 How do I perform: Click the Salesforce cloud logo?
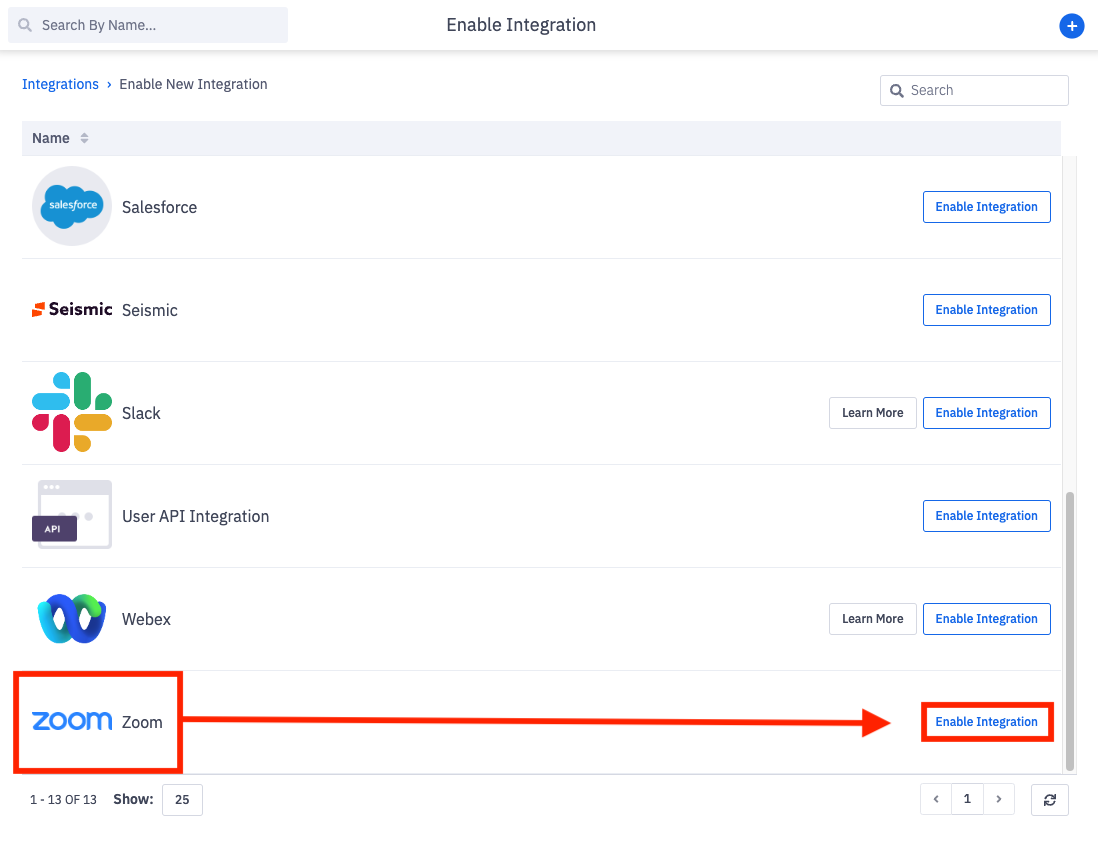[72, 206]
